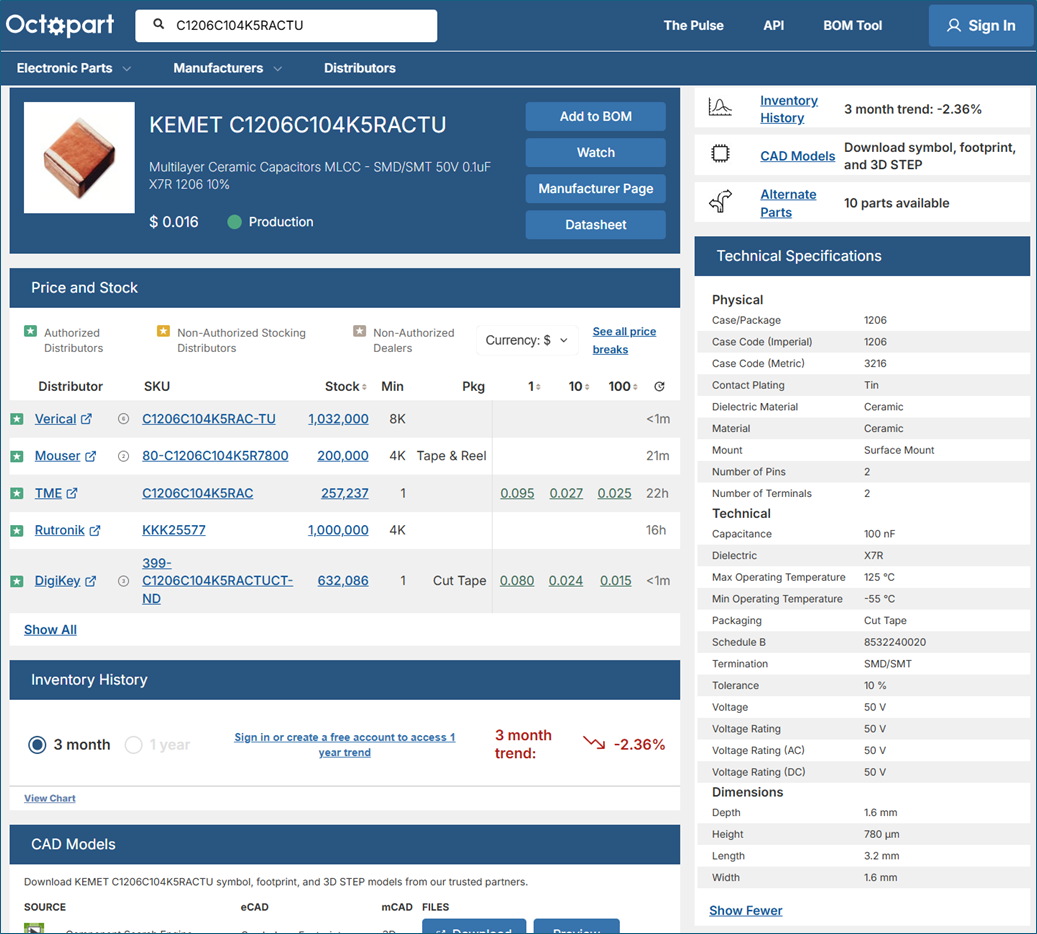The height and width of the screenshot is (934, 1037).
Task: Open The Pulse in top navigation
Action: [694, 26]
